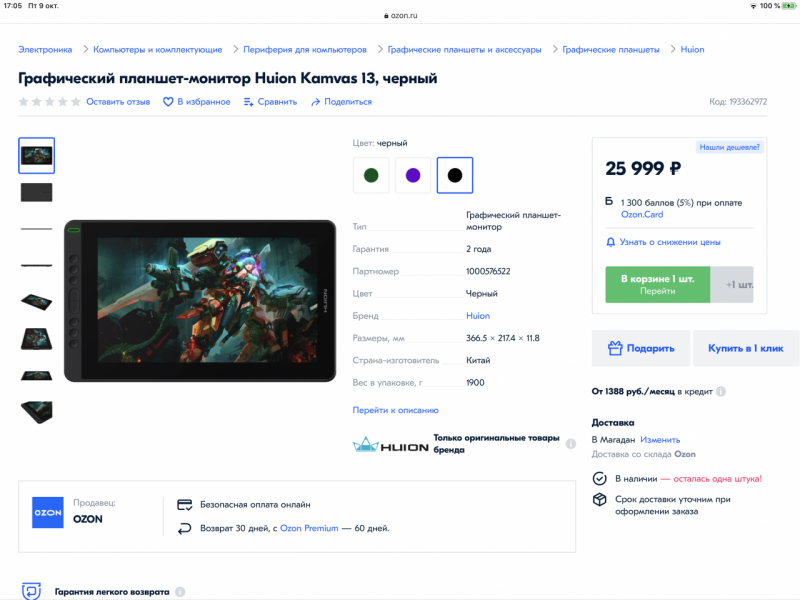Image resolution: width=800 pixels, height=600 pixels.
Task: Click the Поделиться link
Action: [x=348, y=102]
